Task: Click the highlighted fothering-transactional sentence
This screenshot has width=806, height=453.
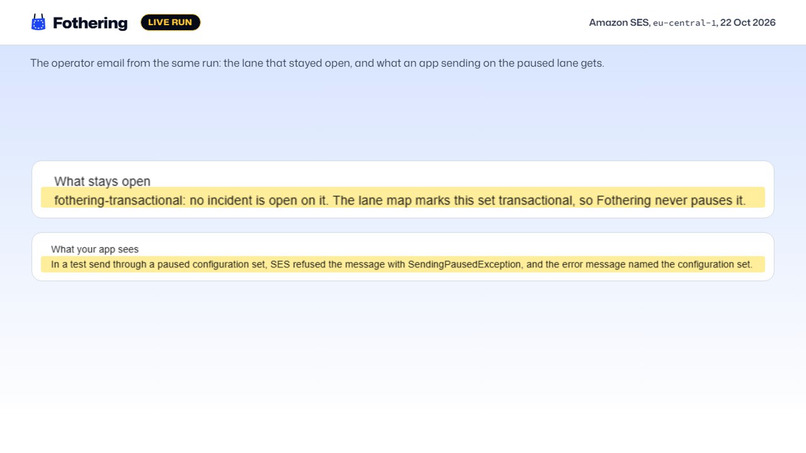Action: tap(402, 200)
